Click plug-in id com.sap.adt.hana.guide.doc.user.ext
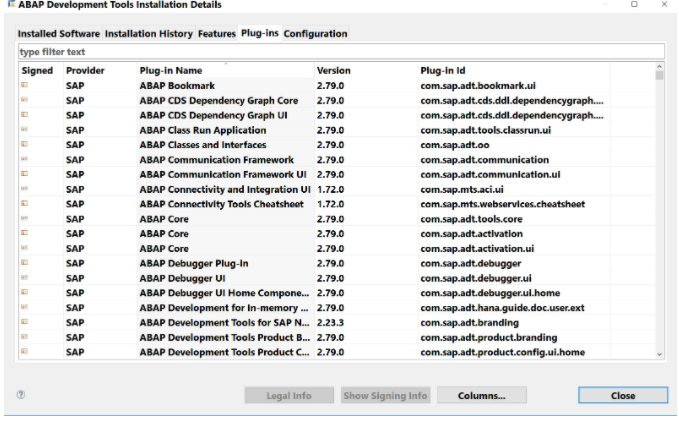Viewport: 679px width, 439px height. 502,308
